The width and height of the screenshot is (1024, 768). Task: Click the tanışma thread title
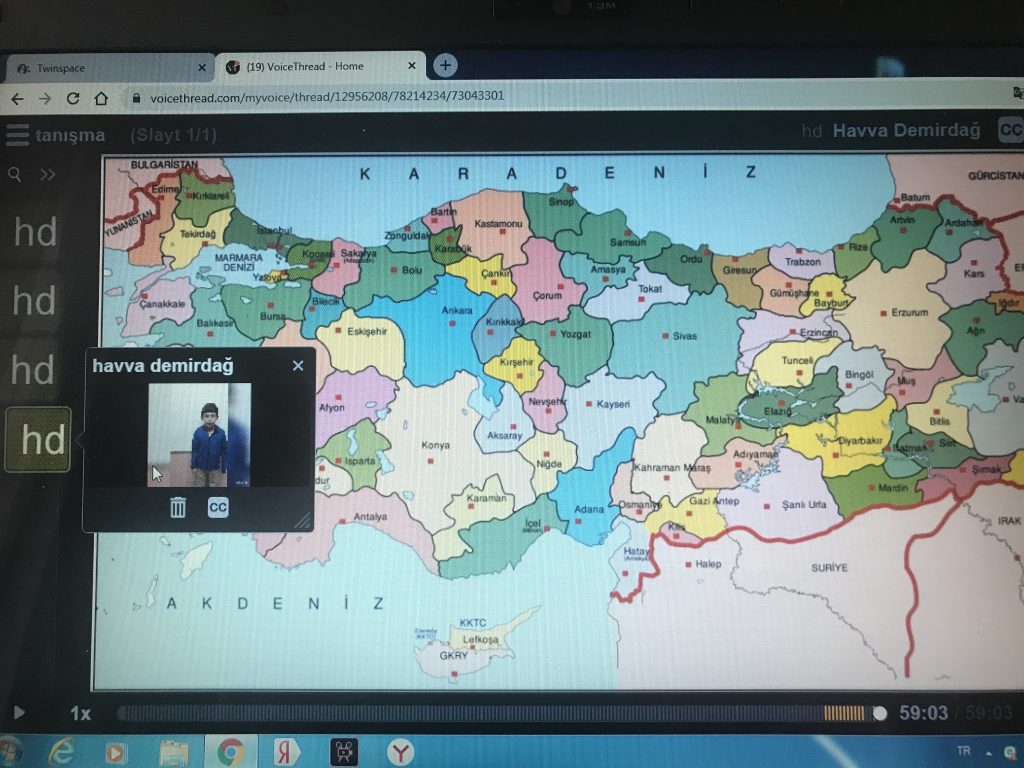(x=65, y=134)
